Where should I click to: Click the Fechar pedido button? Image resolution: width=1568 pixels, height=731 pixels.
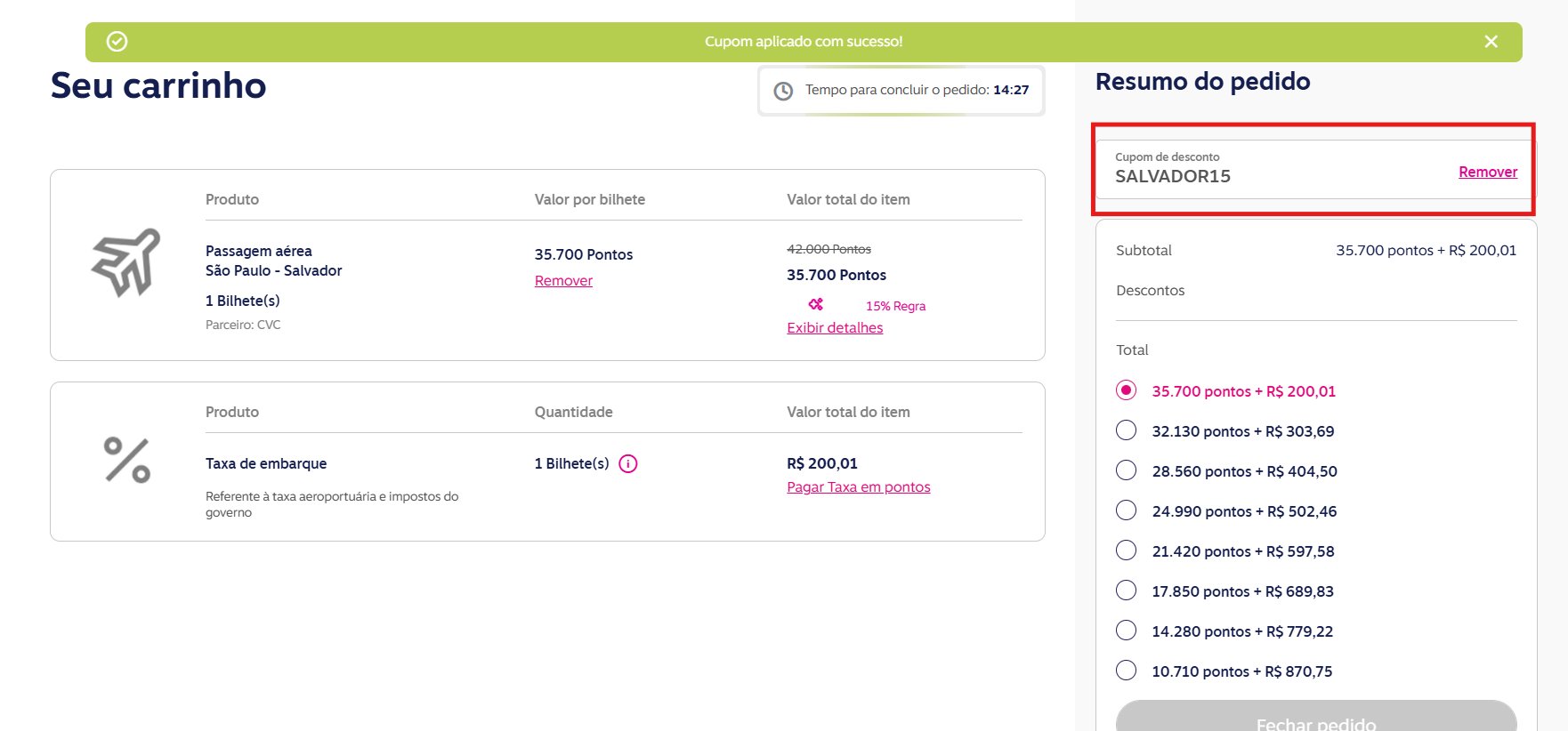tap(1316, 717)
